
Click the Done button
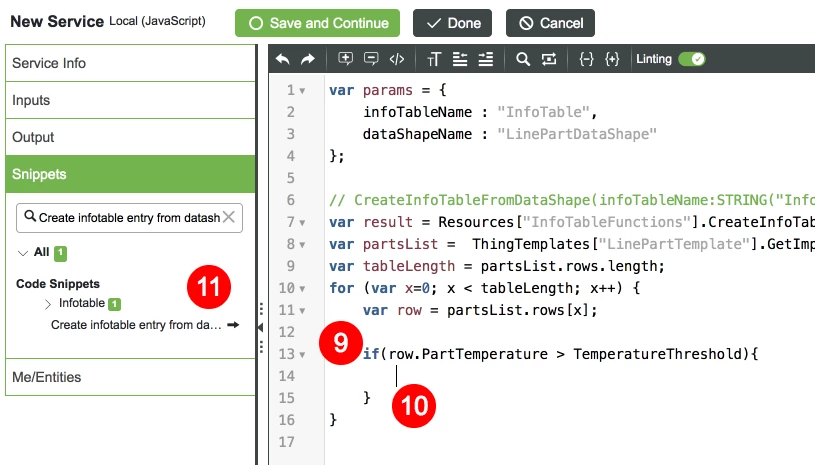(452, 23)
